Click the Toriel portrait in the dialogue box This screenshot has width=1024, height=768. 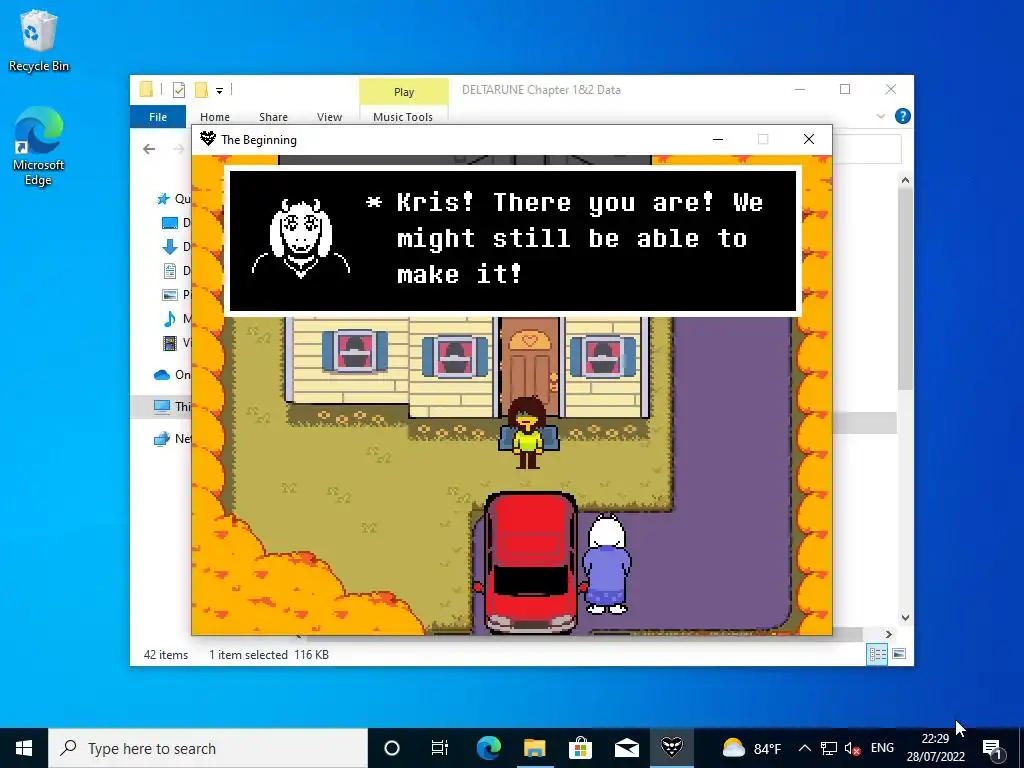pyautogui.click(x=301, y=239)
